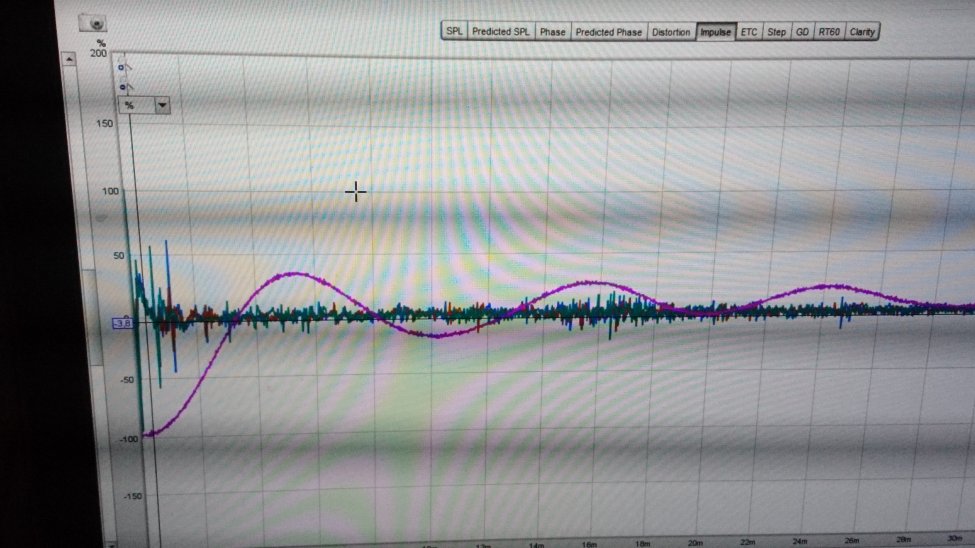Click the 28m time axis label
The image size is (975, 548).
point(903,539)
